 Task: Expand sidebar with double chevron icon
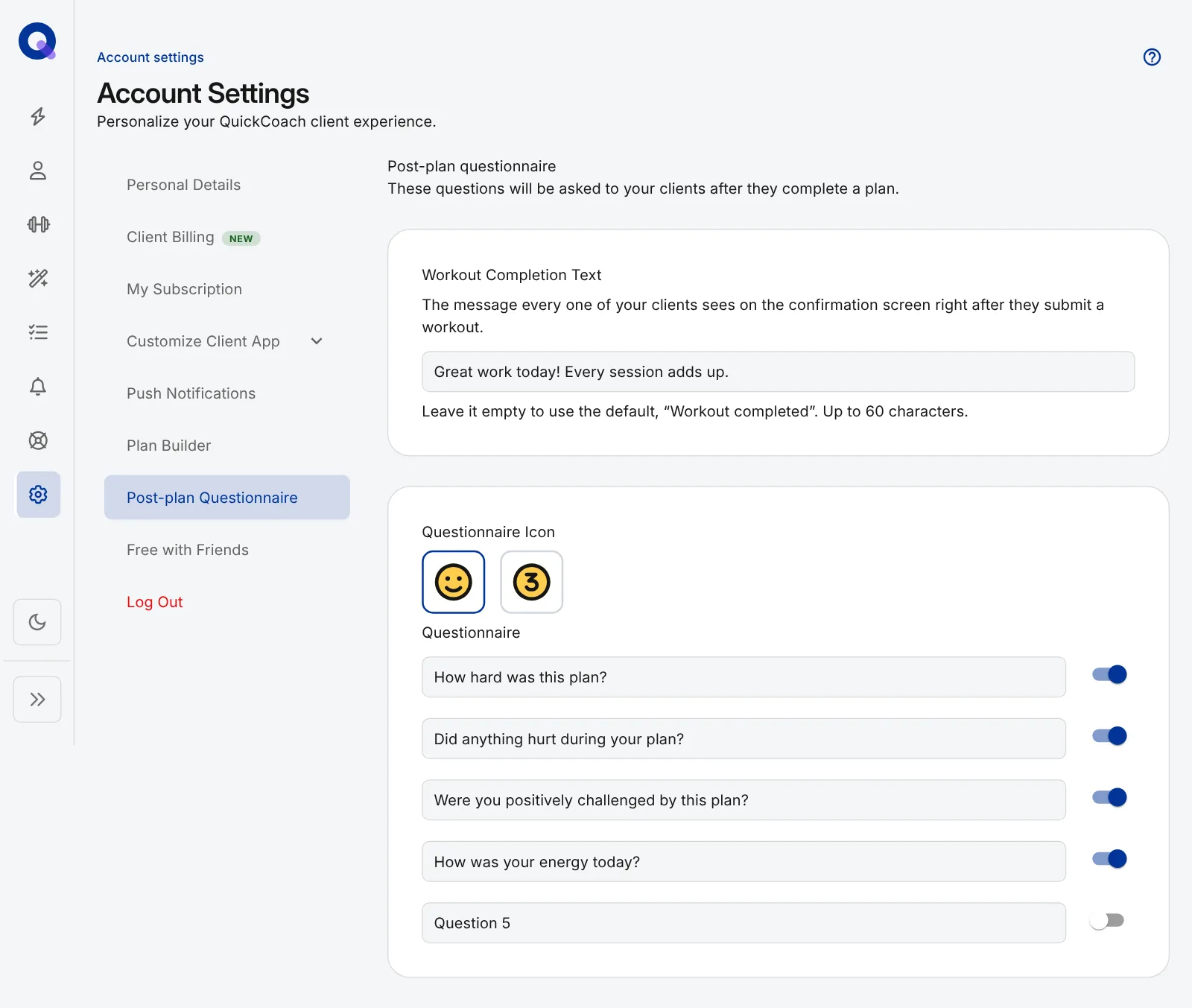coord(37,700)
